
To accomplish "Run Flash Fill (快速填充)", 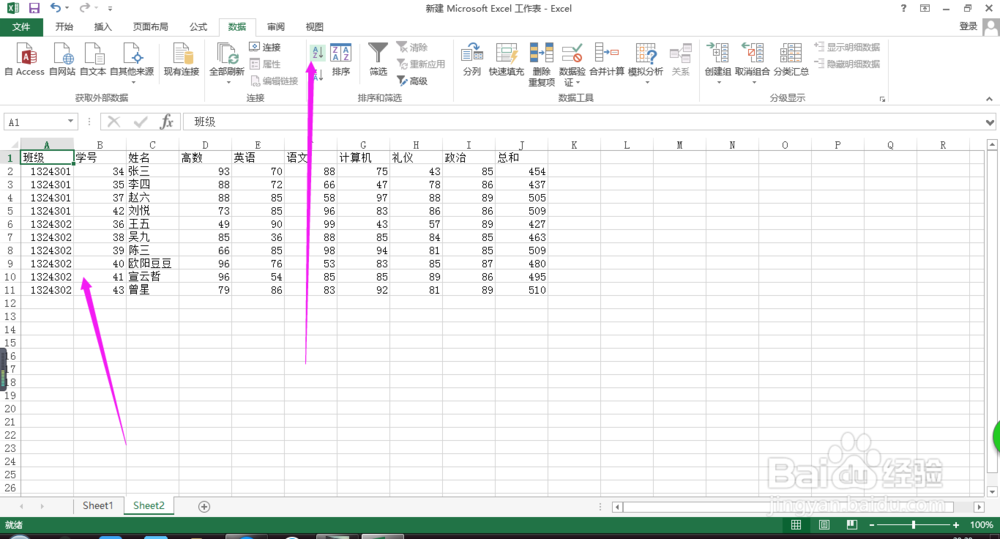I will pyautogui.click(x=506, y=59).
